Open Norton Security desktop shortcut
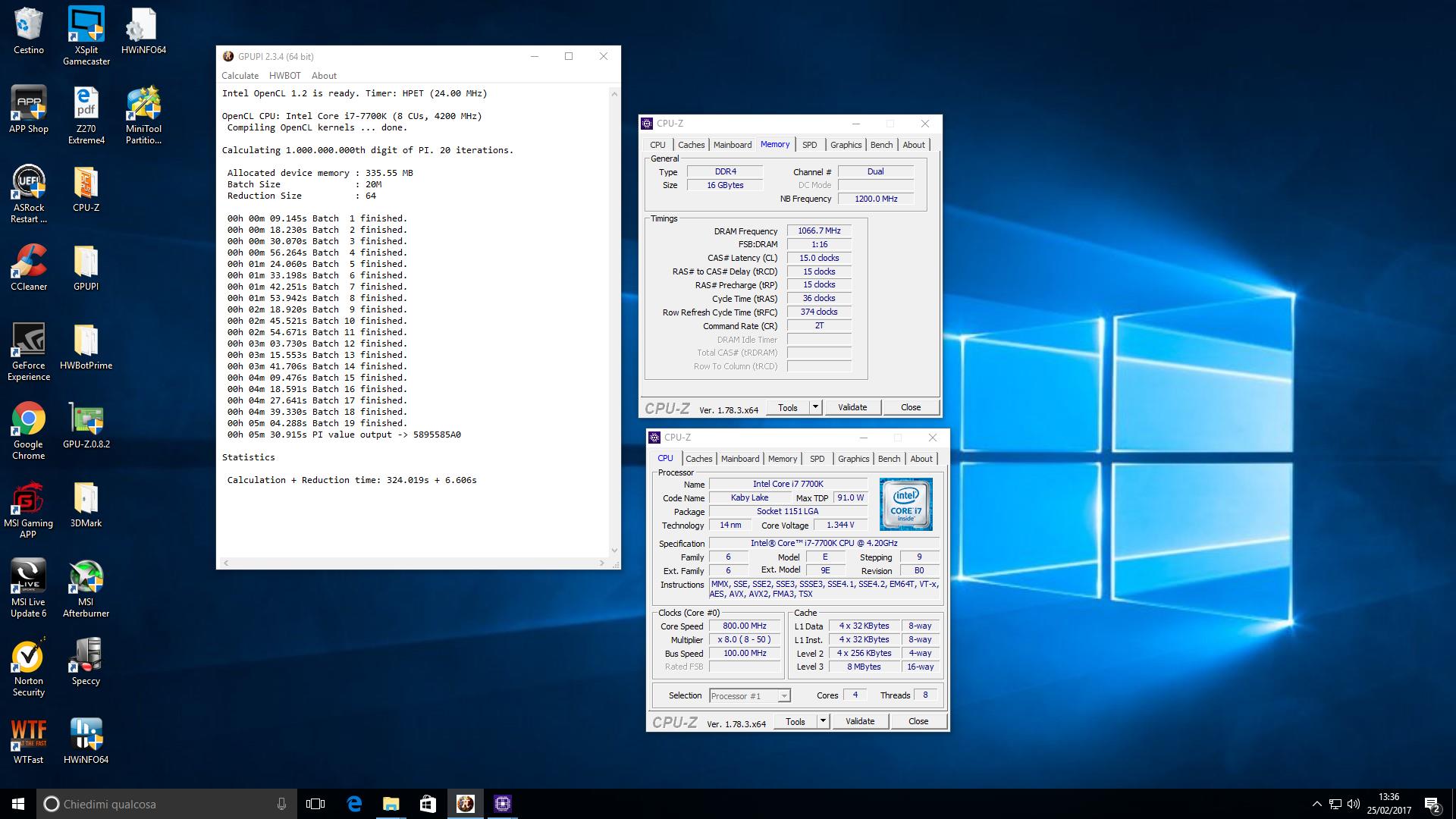Screen dimensions: 1456x819 tap(28, 667)
